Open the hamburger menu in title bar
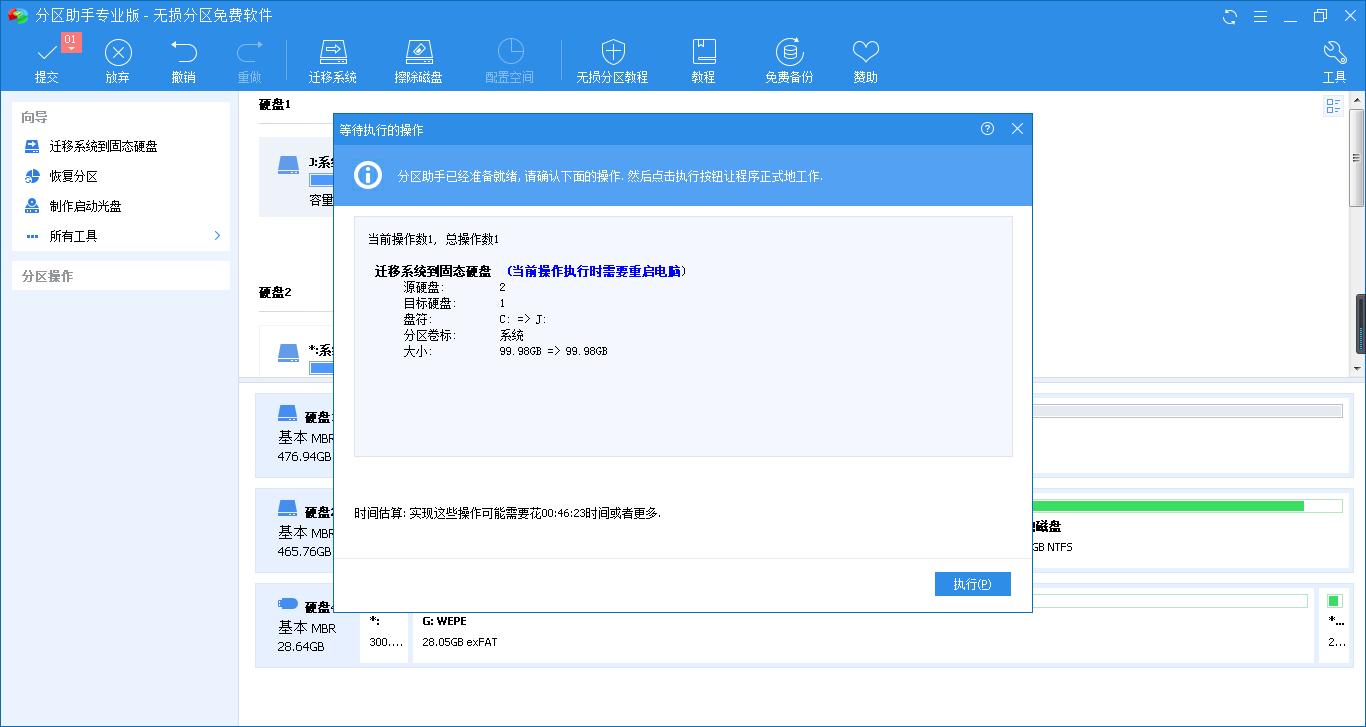This screenshot has width=1366, height=727. 1261,16
